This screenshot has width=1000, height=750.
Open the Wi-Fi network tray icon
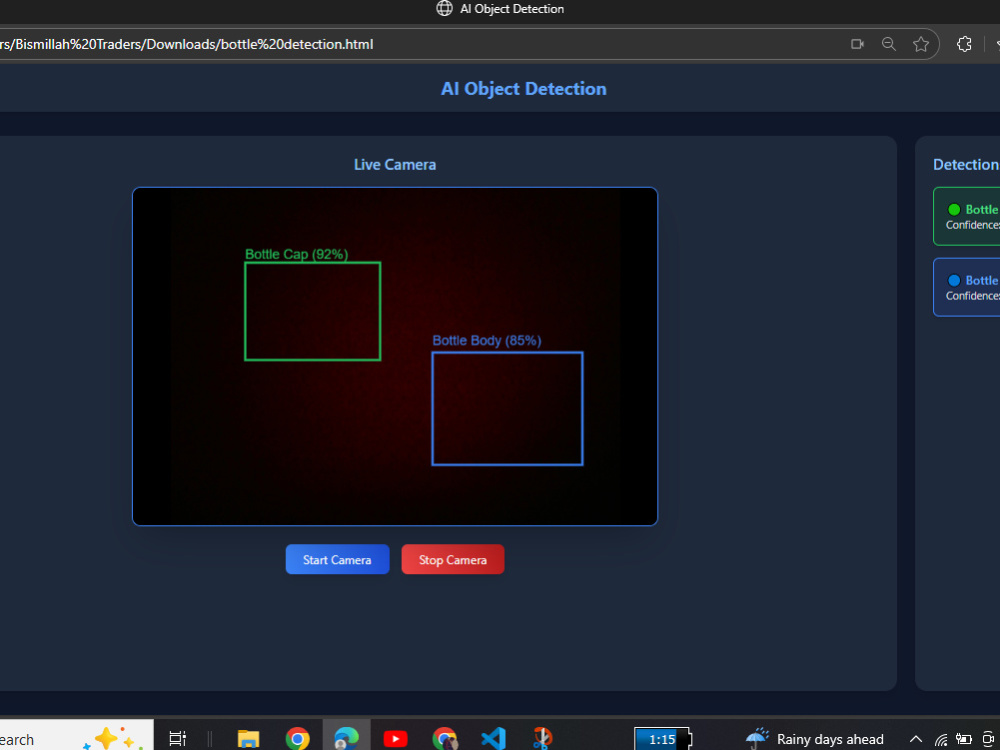941,740
